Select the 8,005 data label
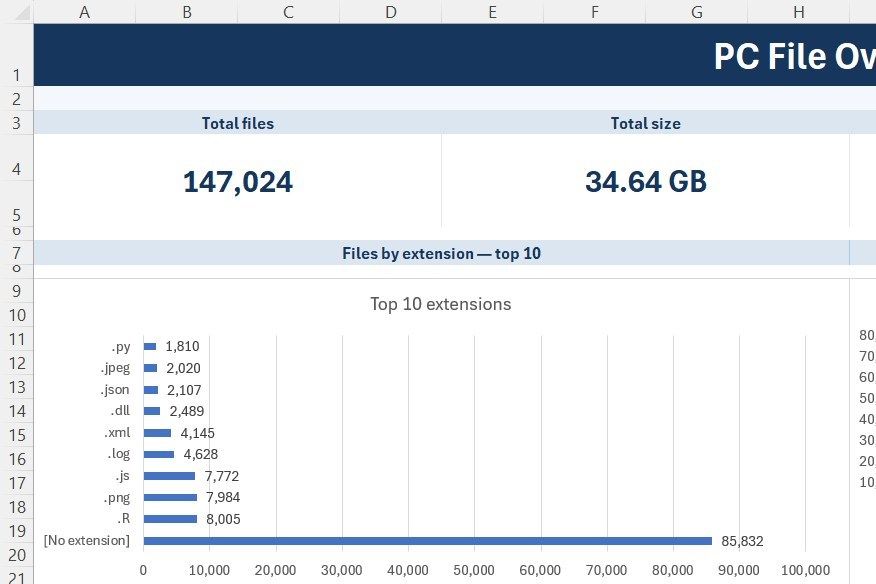Screen dimensions: 876x584 tap(223, 519)
